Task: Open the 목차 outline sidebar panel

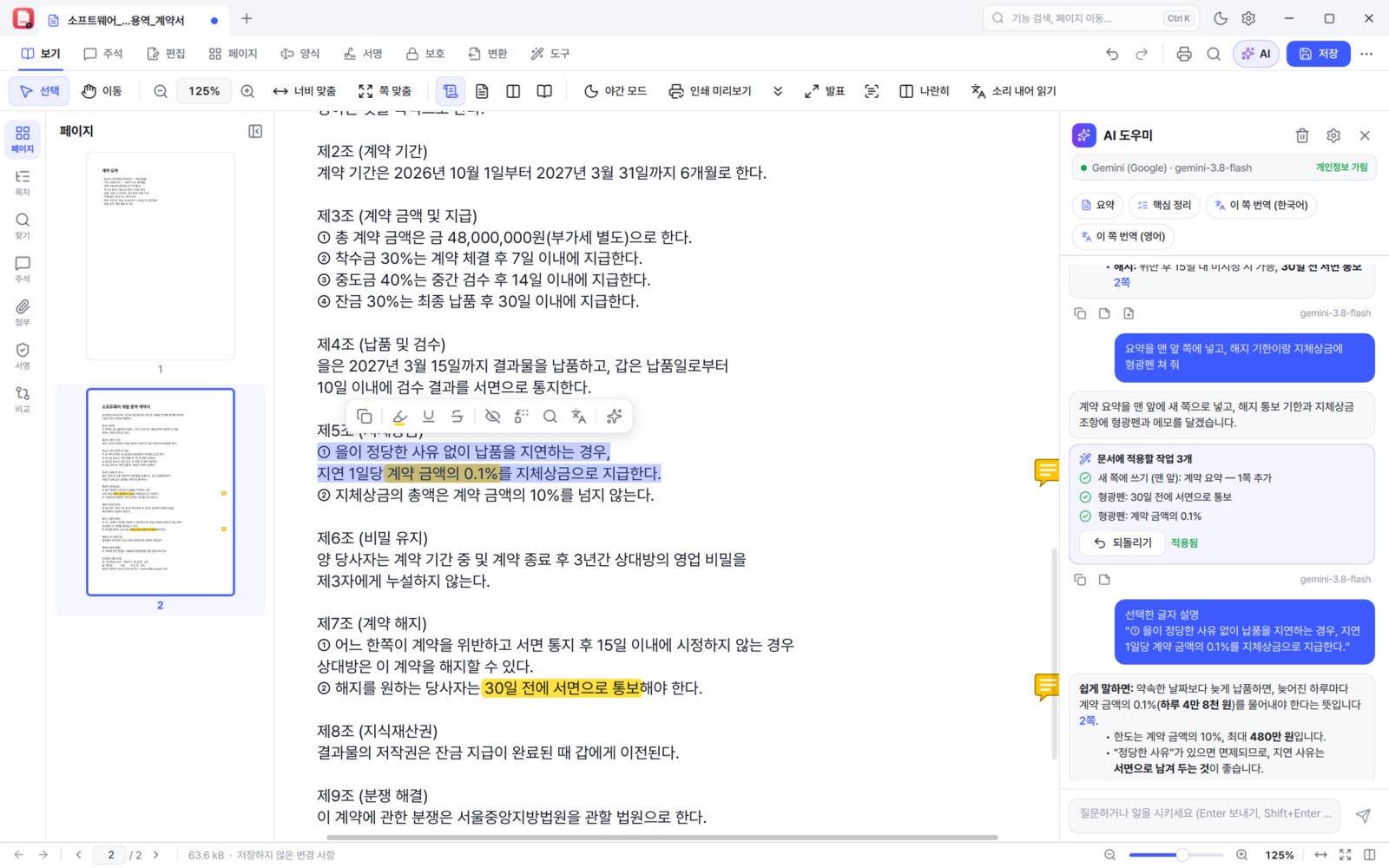Action: [23, 182]
